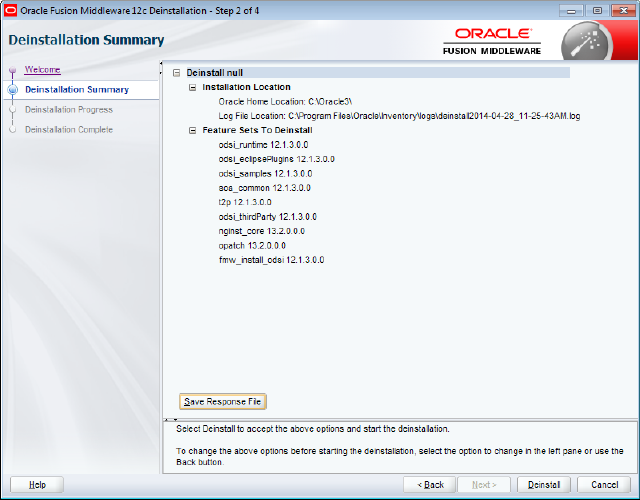The height and width of the screenshot is (500, 640).
Task: Click the disabled Next button
Action: click(484, 485)
